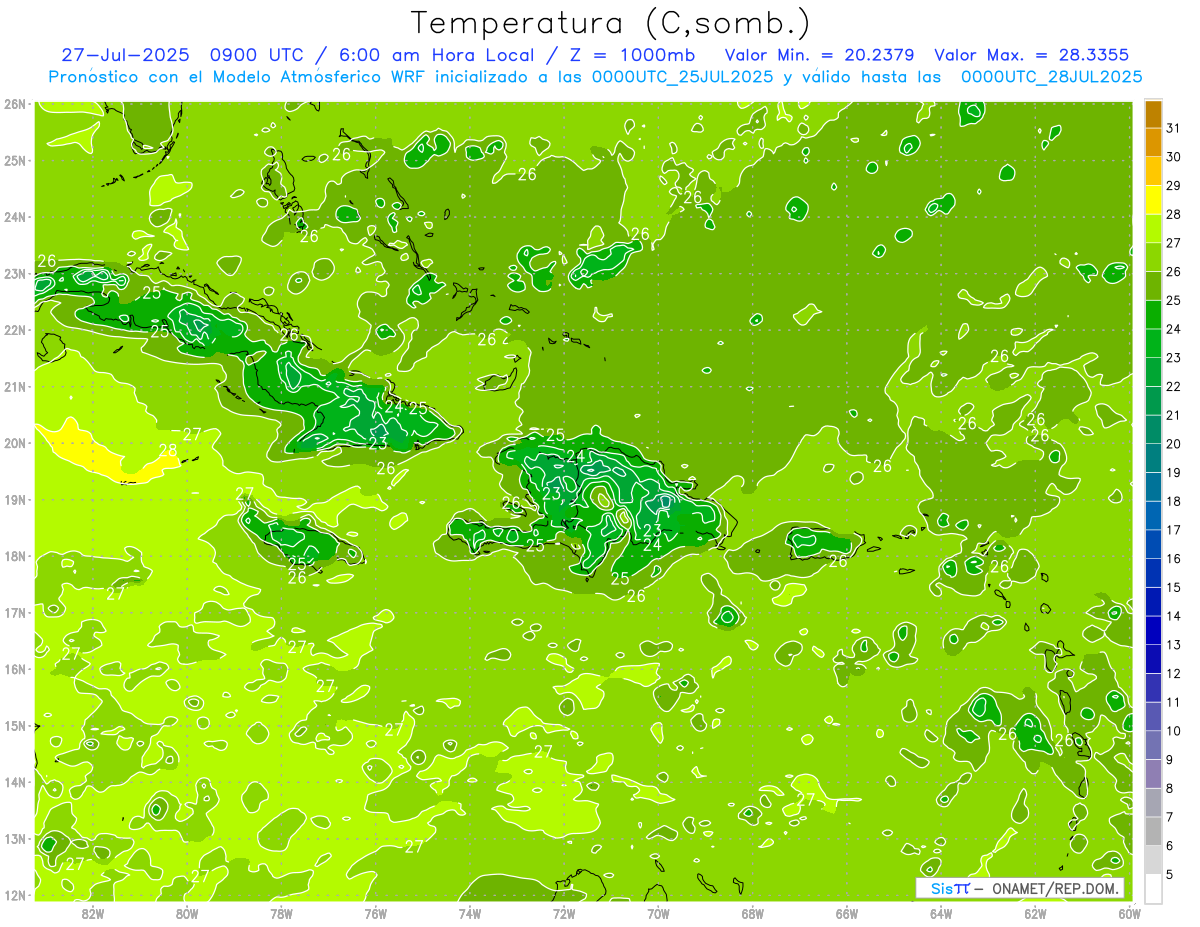Click the "22N" latitude axis label
Screen dimensions: 1200x927
[14, 330]
